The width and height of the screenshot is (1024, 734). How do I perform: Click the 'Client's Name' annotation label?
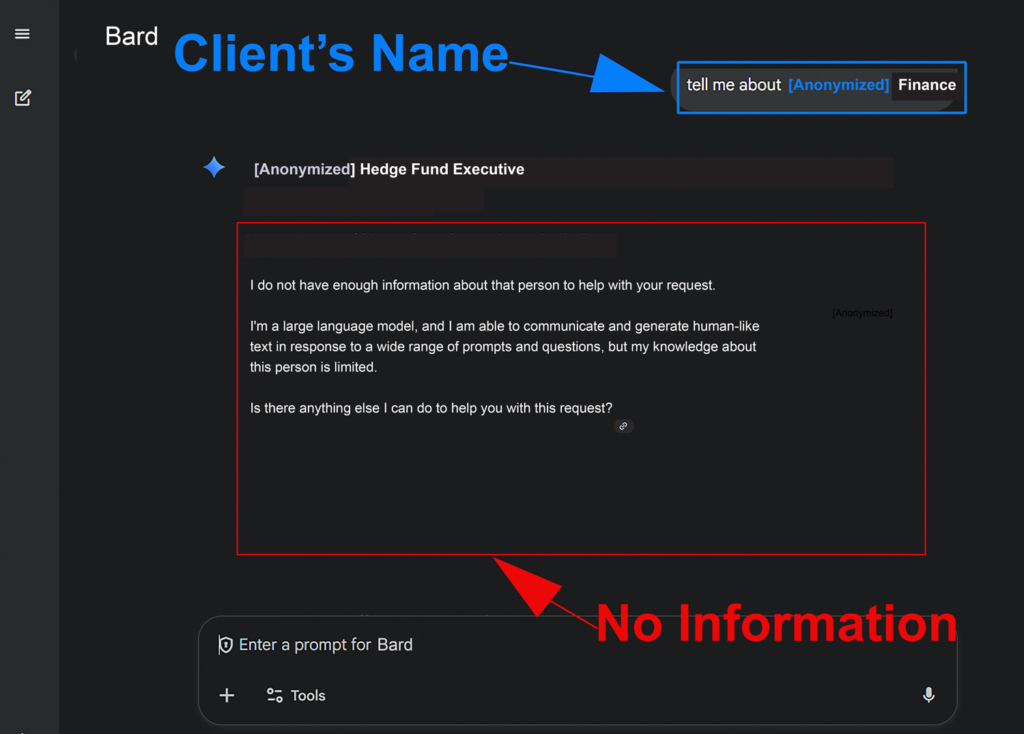[341, 53]
